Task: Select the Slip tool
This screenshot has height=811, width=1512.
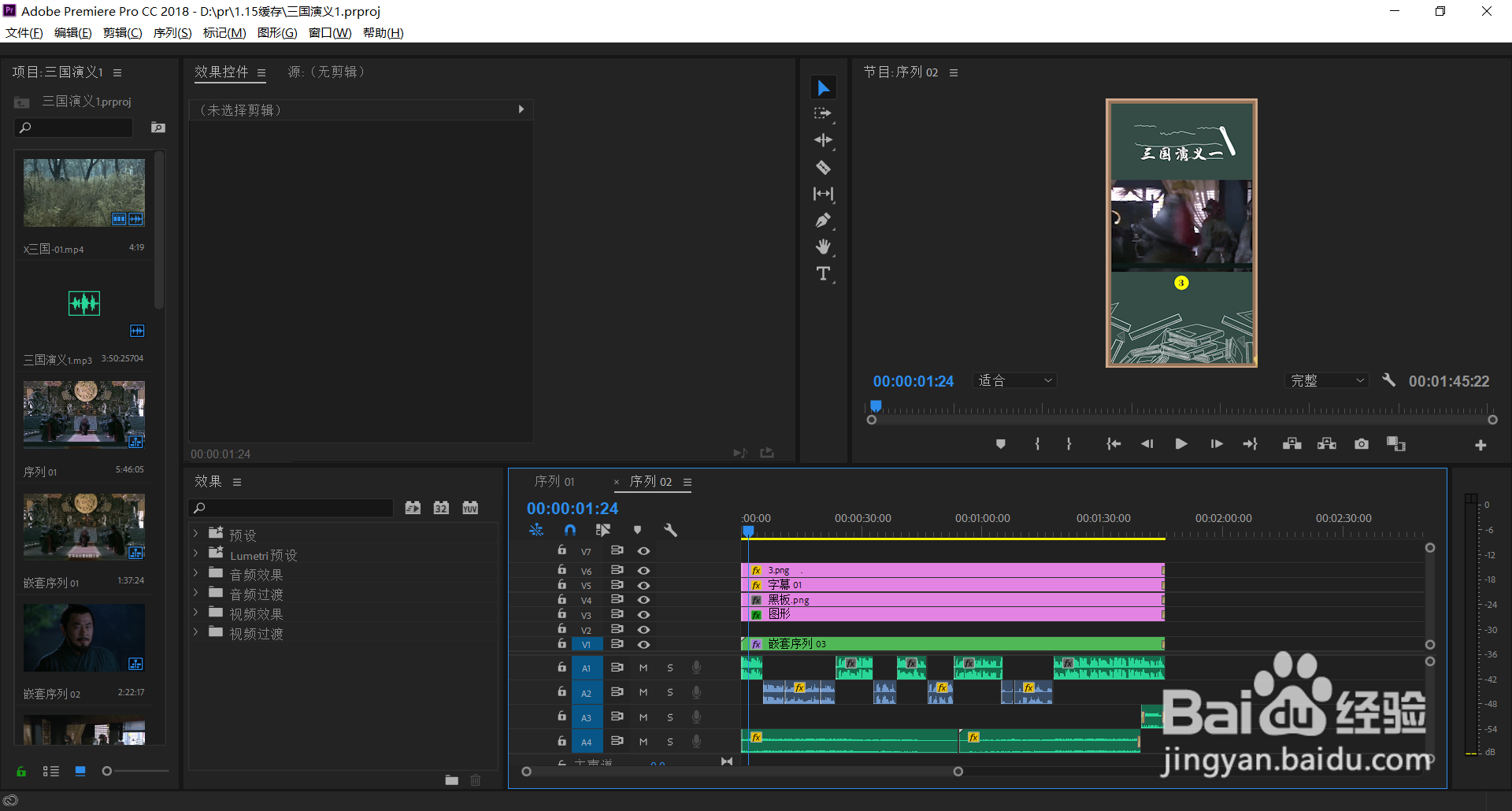Action: [823, 194]
